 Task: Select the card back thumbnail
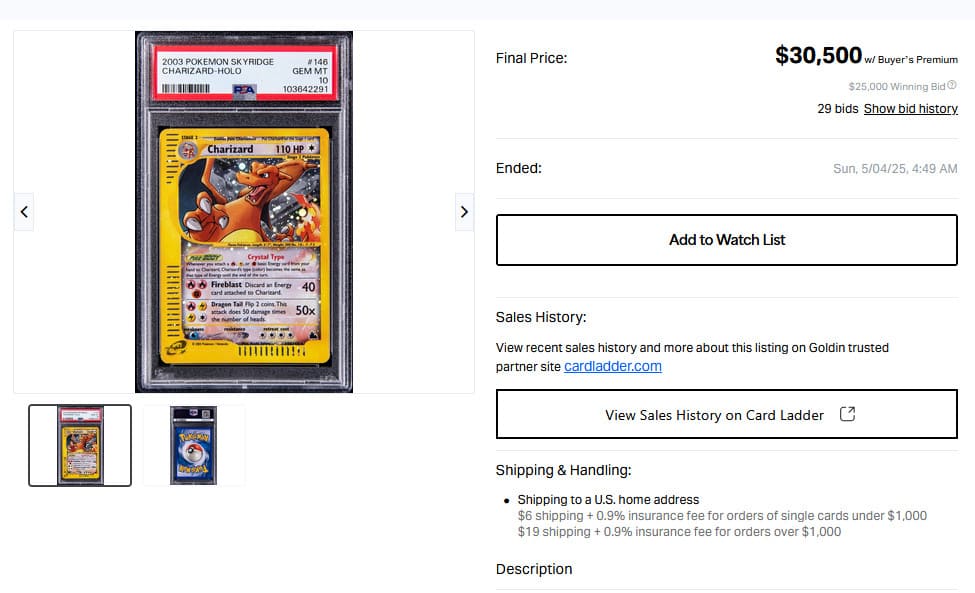(x=193, y=445)
